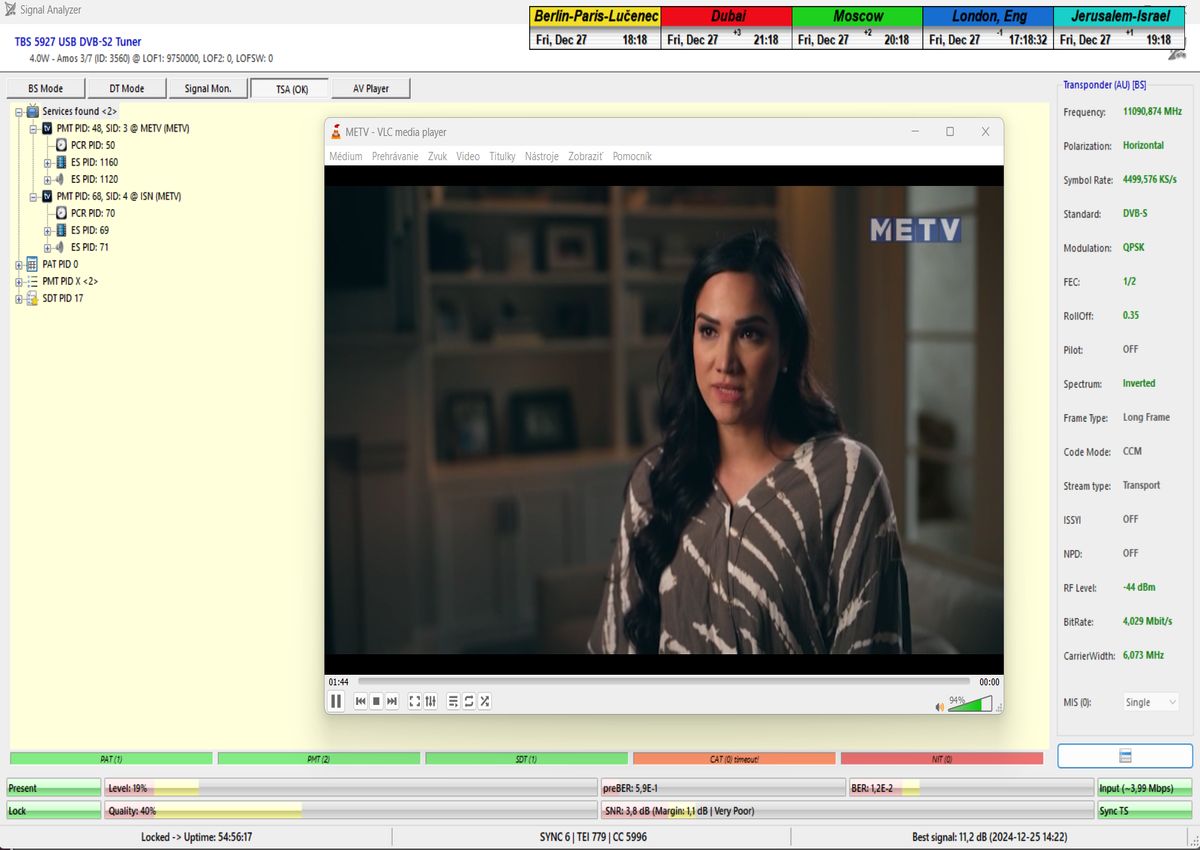Screen dimensions: 1200x850
Task: Click the AV Player button
Action: pyautogui.click(x=370, y=89)
